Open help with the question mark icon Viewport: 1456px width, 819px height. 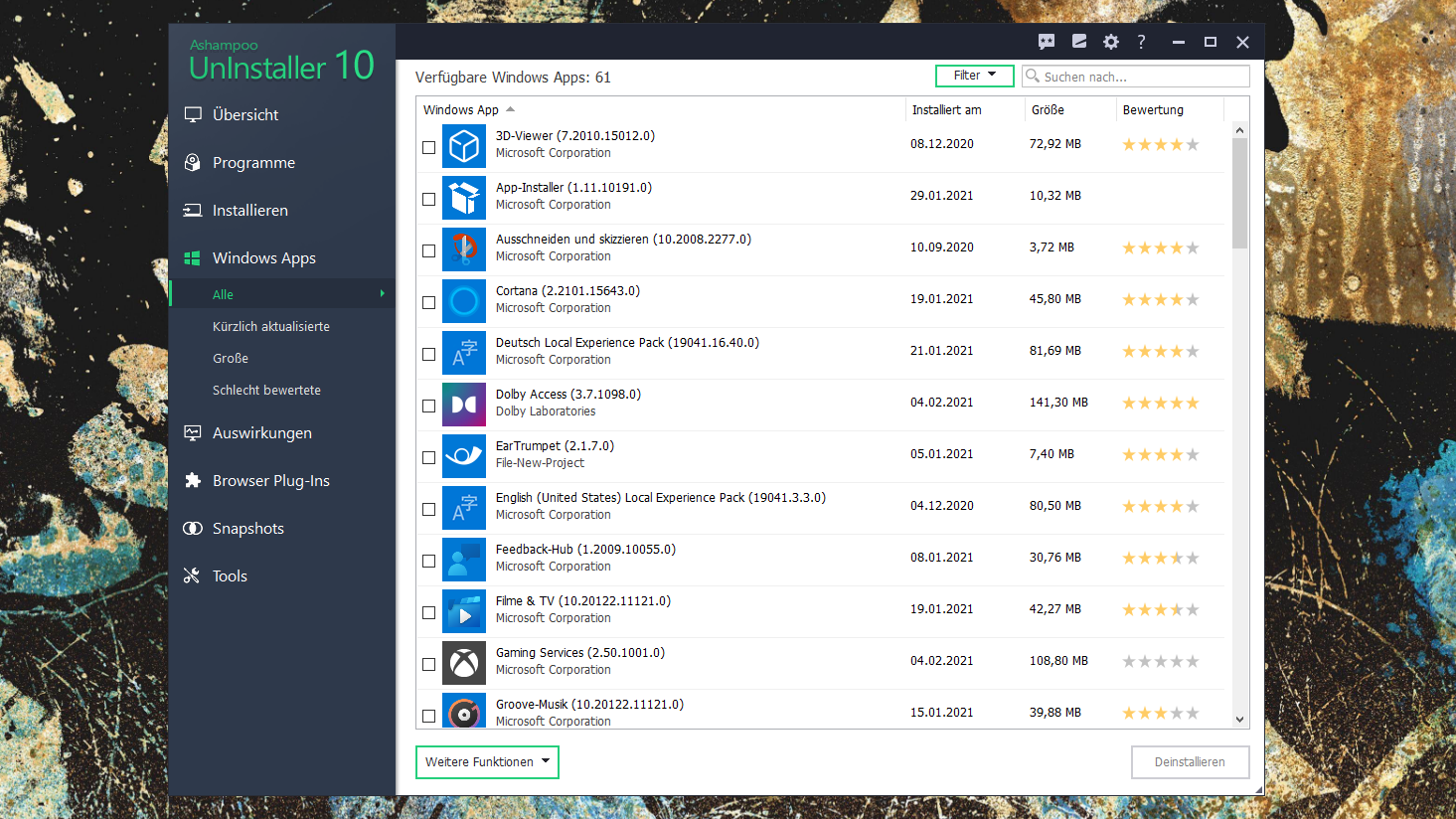click(1142, 42)
